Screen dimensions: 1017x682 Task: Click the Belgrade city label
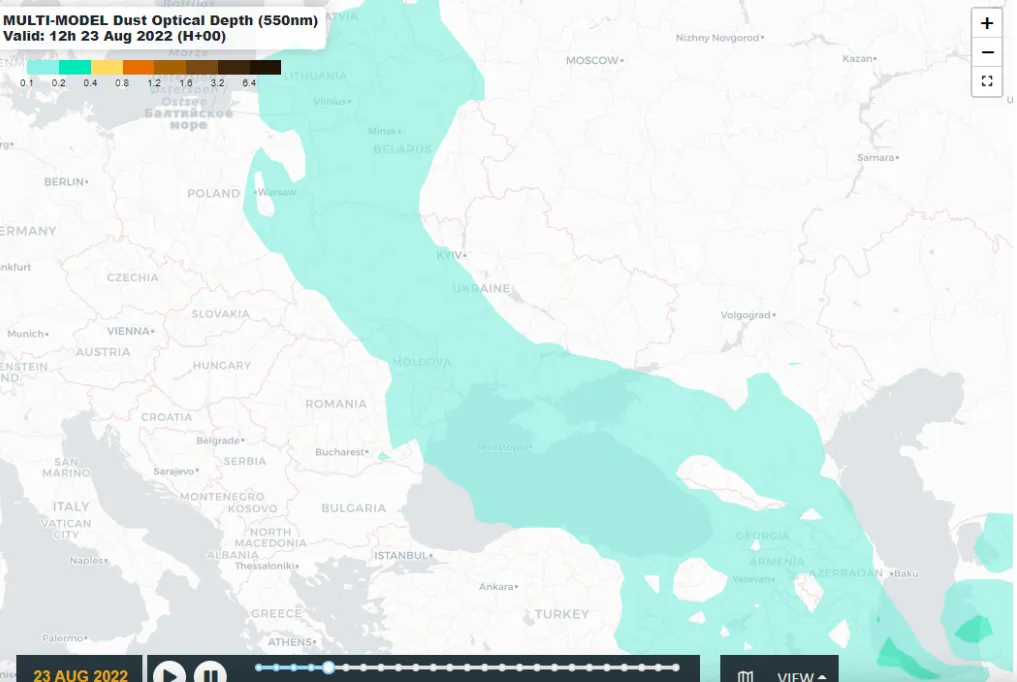click(x=219, y=441)
